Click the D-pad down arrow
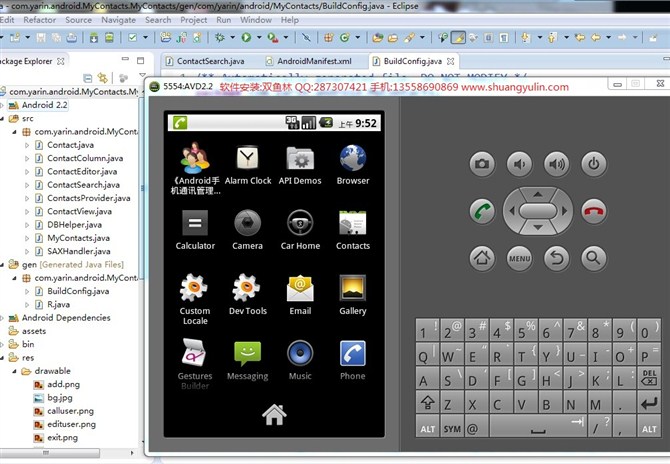The image size is (670, 464). [538, 227]
